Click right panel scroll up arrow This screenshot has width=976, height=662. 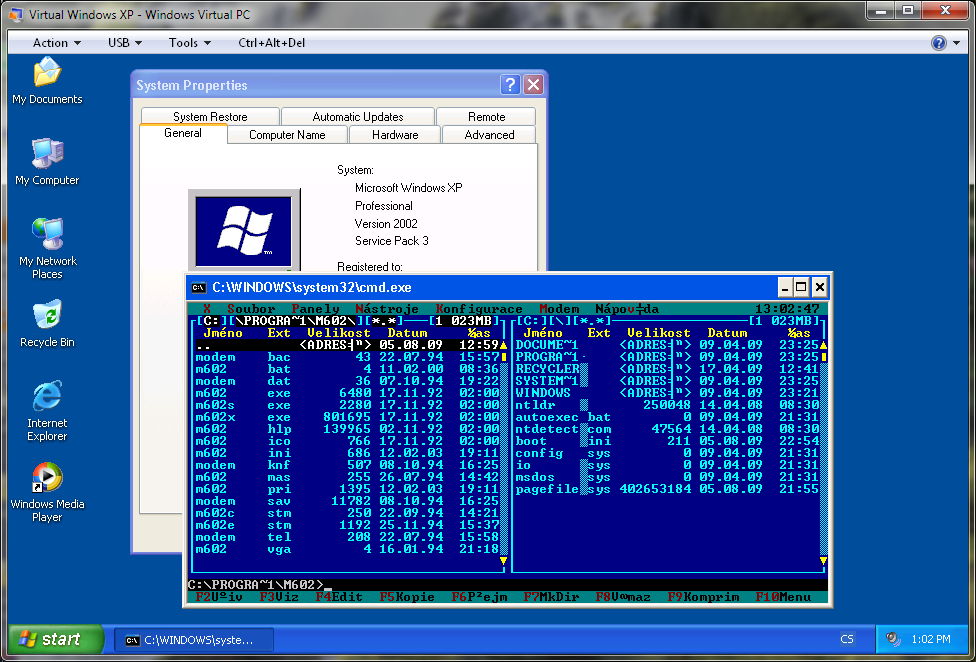(823, 345)
